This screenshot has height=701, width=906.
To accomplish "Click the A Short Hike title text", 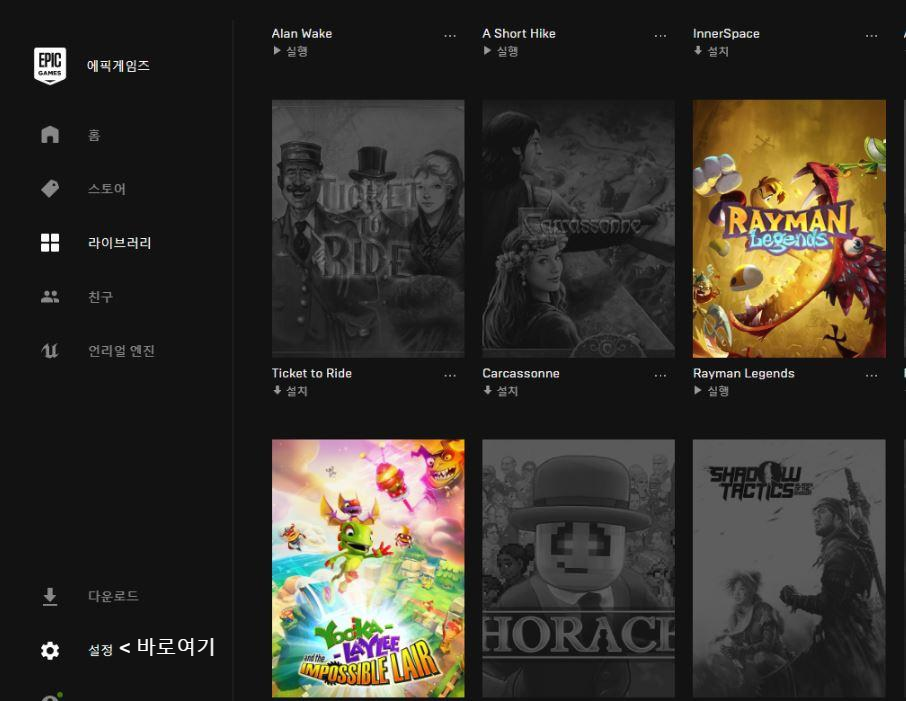I will point(519,34).
